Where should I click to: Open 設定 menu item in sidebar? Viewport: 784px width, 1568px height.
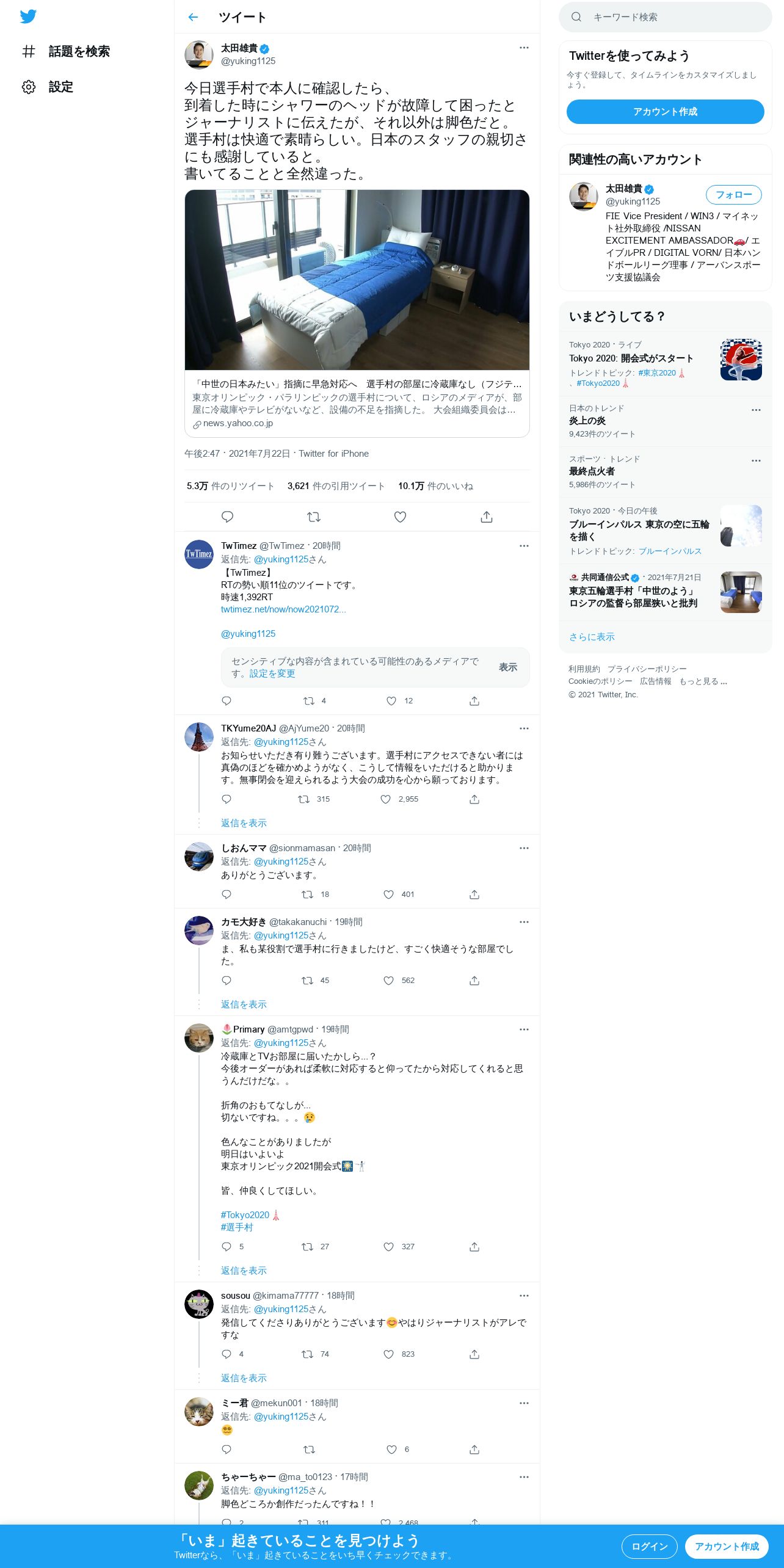(48, 87)
